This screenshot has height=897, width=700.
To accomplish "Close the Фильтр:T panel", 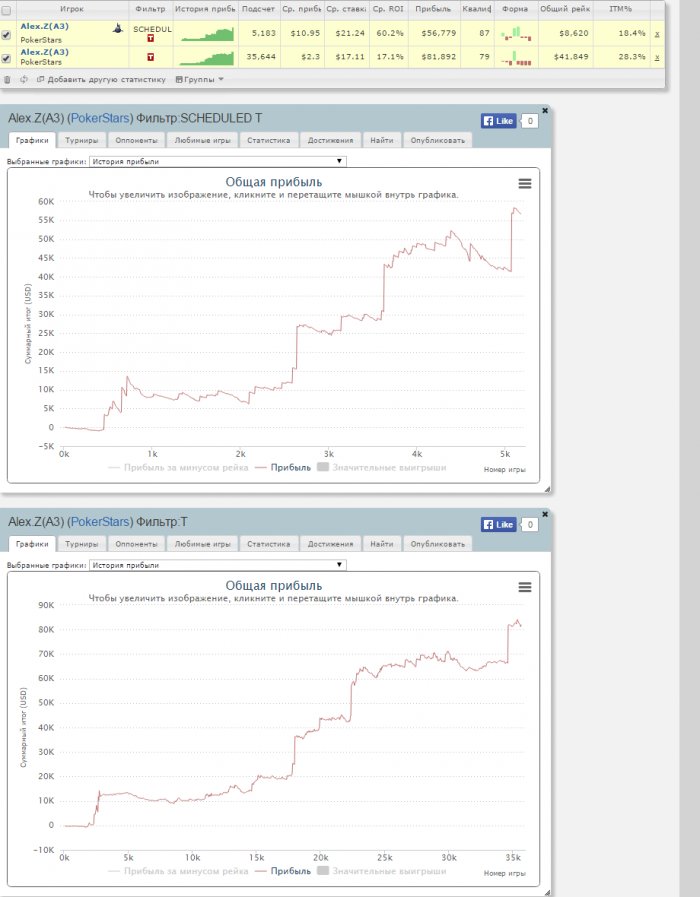I will coord(545,514).
